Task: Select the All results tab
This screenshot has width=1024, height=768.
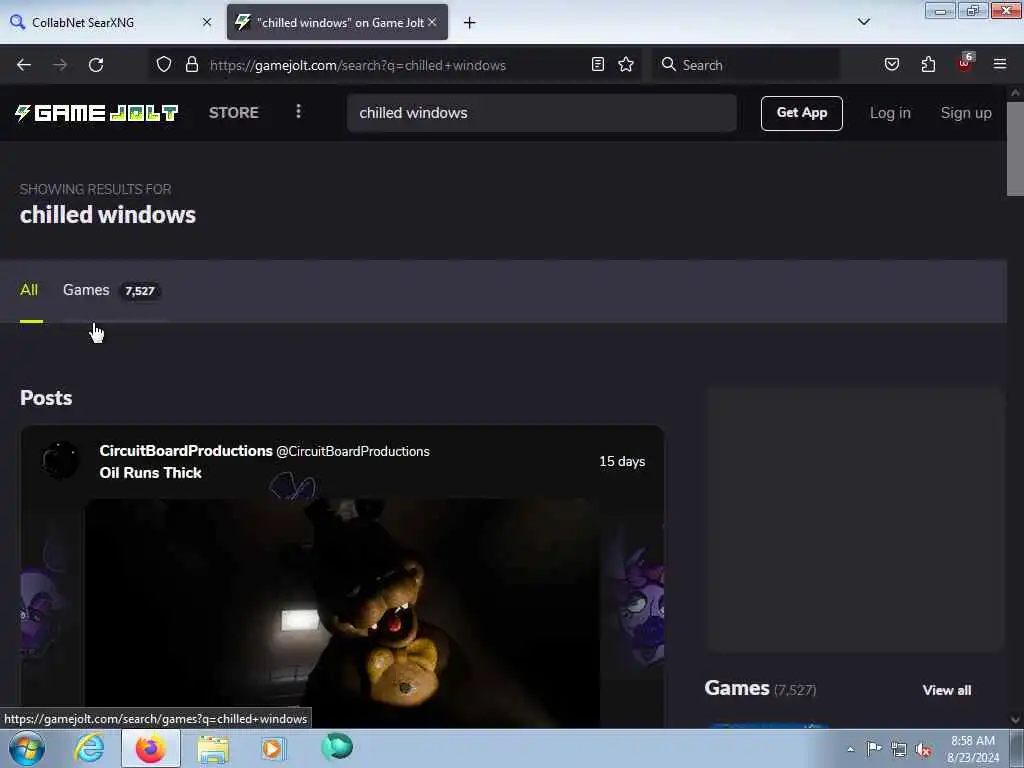Action: [29, 290]
